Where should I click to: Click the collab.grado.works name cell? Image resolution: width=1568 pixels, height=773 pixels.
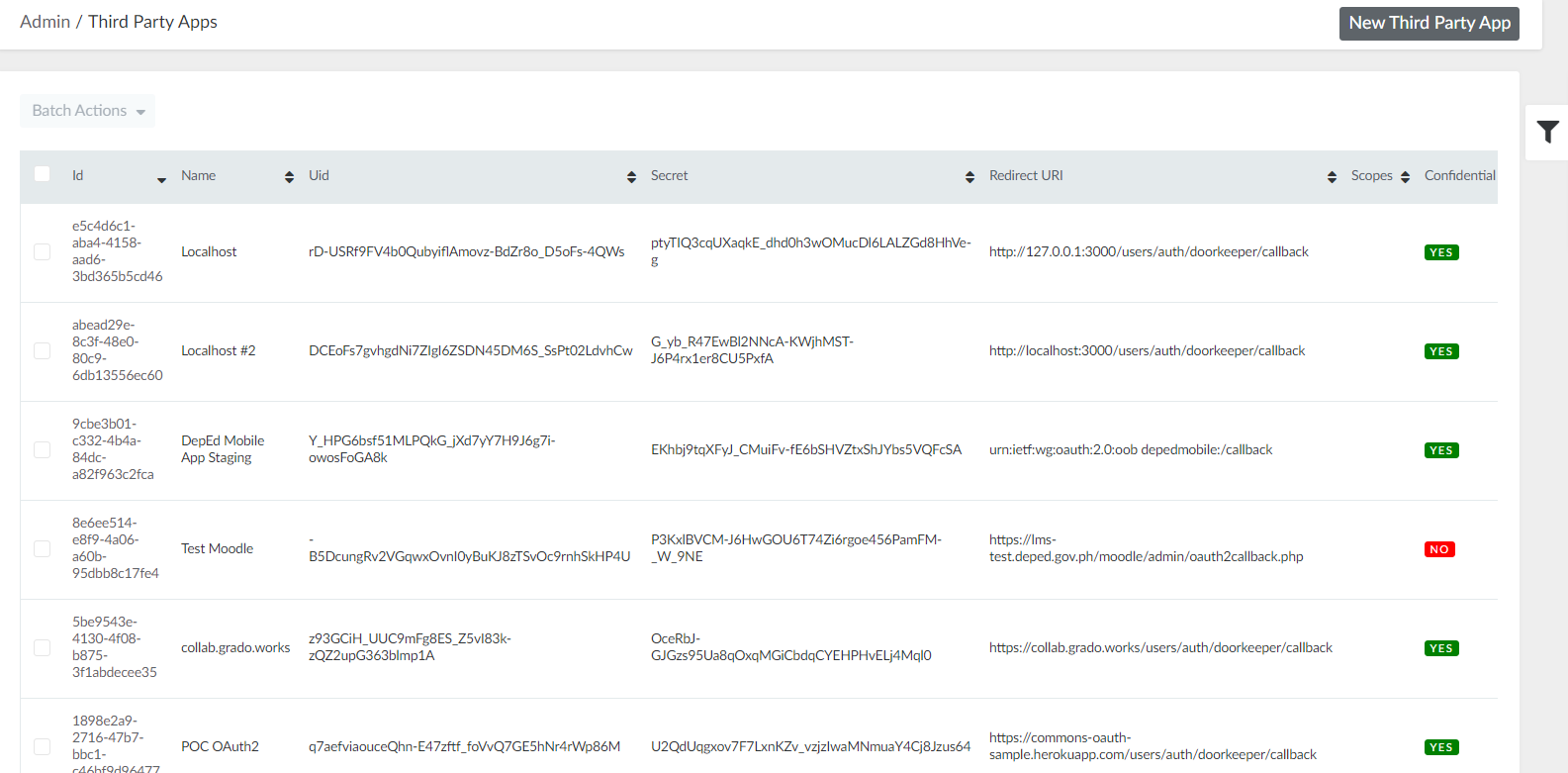pos(235,647)
